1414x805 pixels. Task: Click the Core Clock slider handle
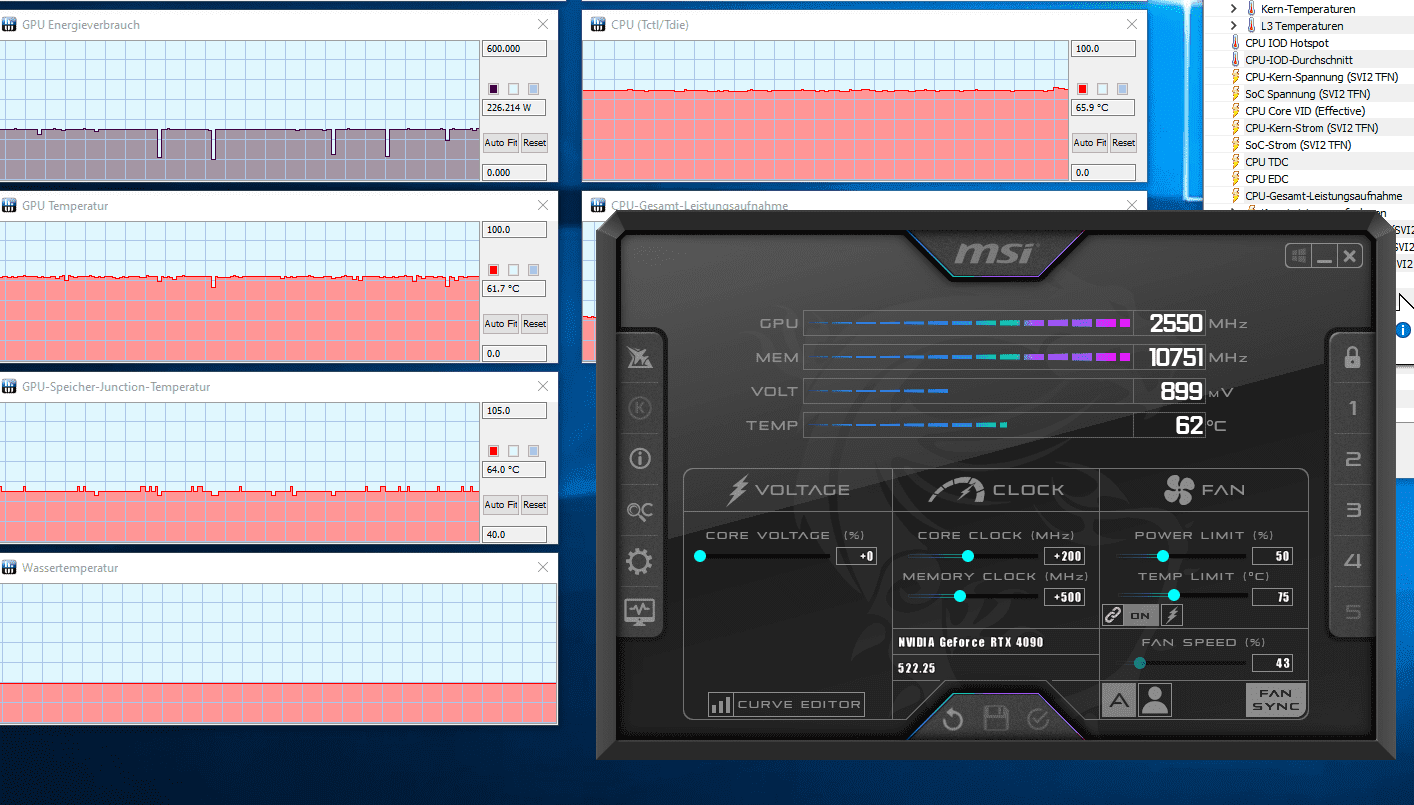(967, 556)
